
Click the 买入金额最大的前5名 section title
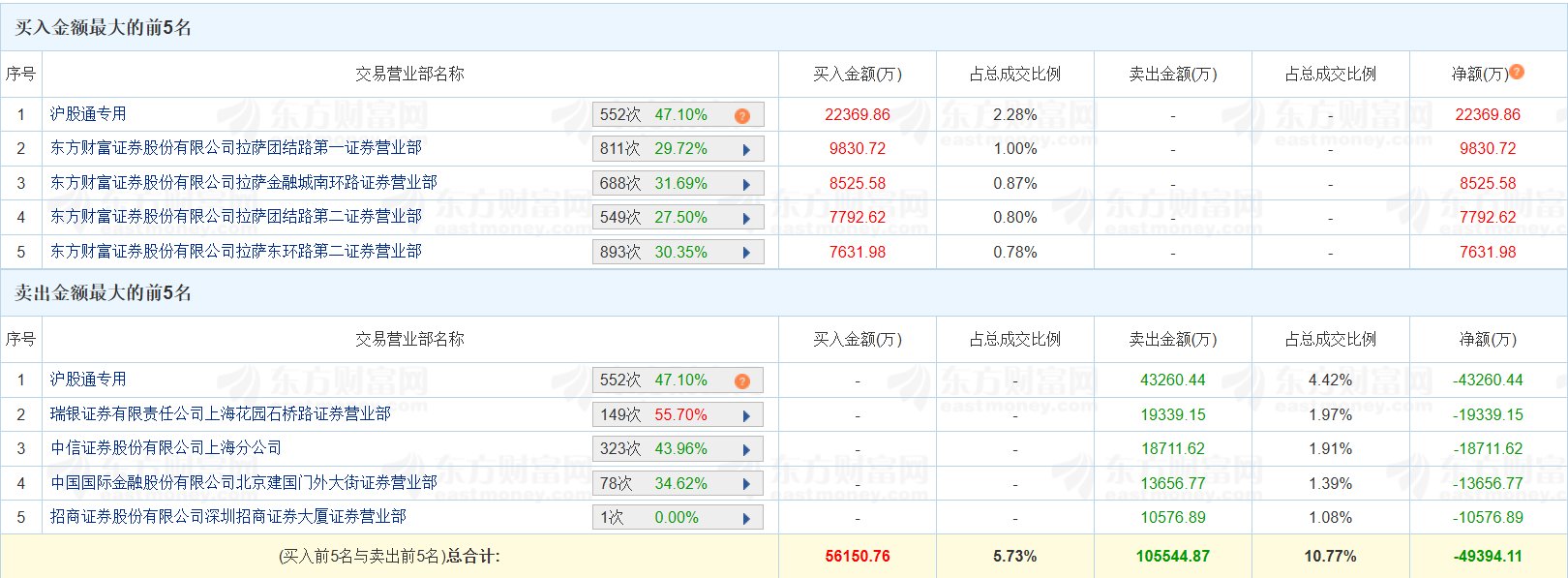tap(104, 28)
